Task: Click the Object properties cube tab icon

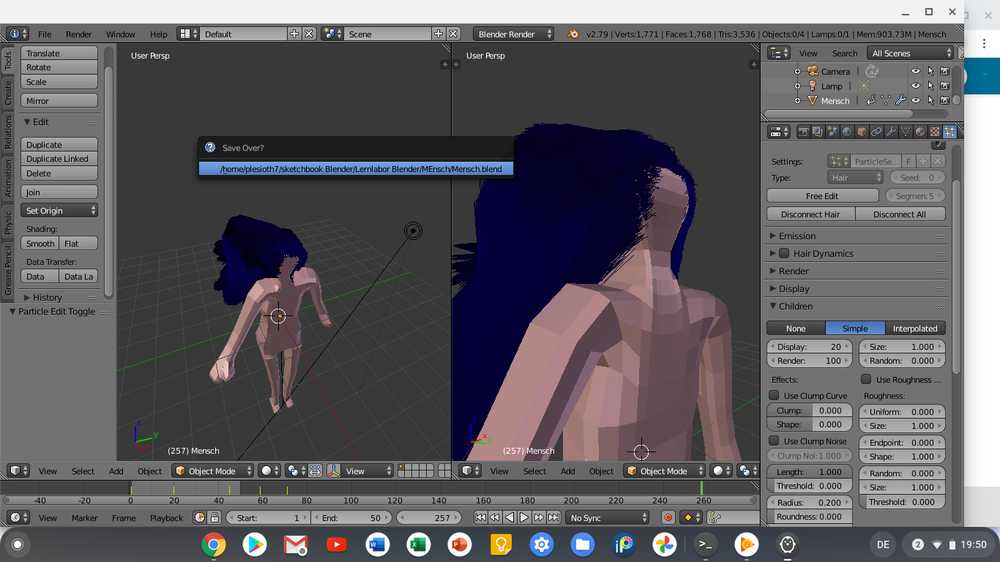Action: pos(861,131)
